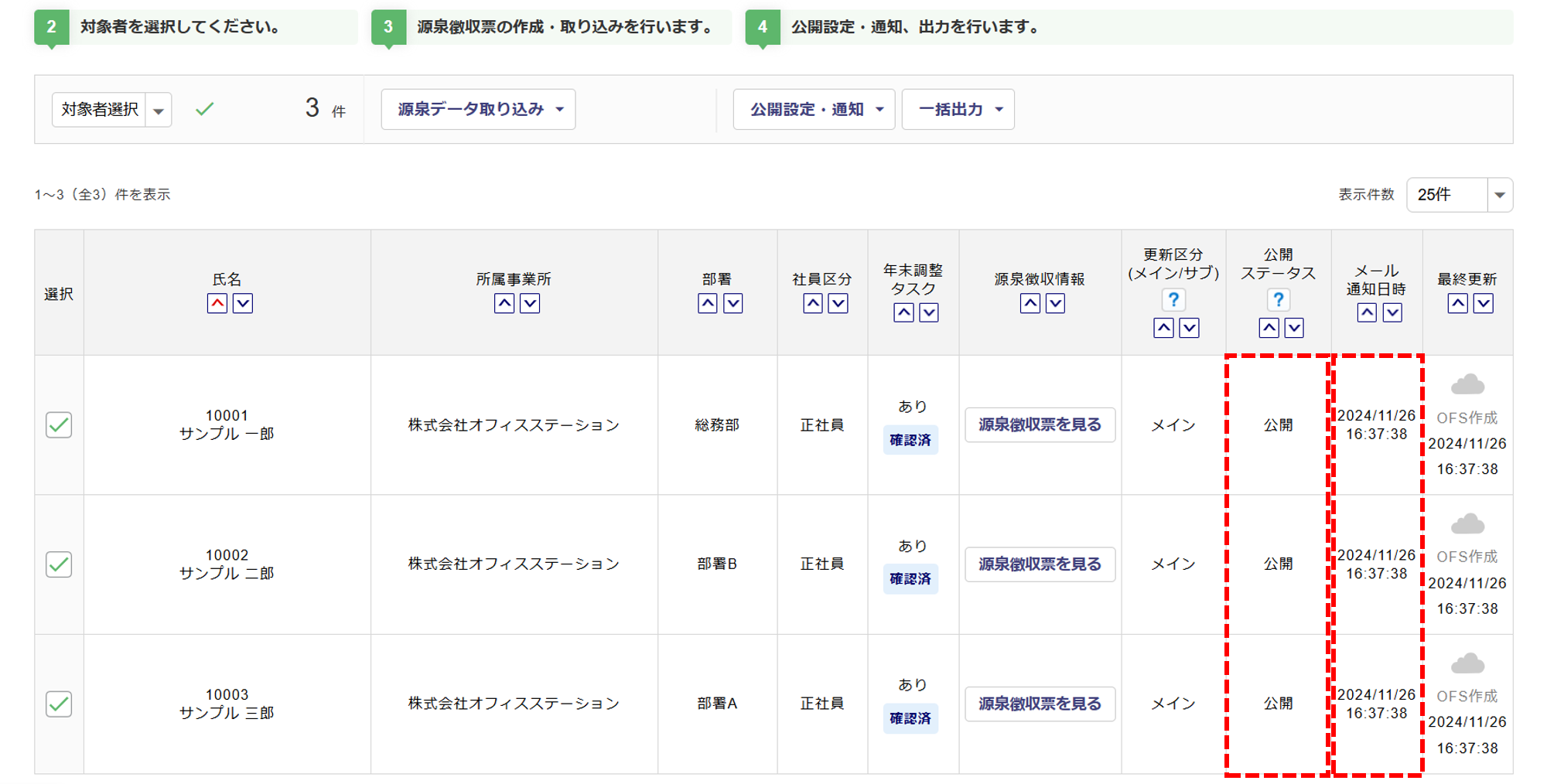Click 部署B department cell
Viewport: 1547px width, 784px height.
717,564
